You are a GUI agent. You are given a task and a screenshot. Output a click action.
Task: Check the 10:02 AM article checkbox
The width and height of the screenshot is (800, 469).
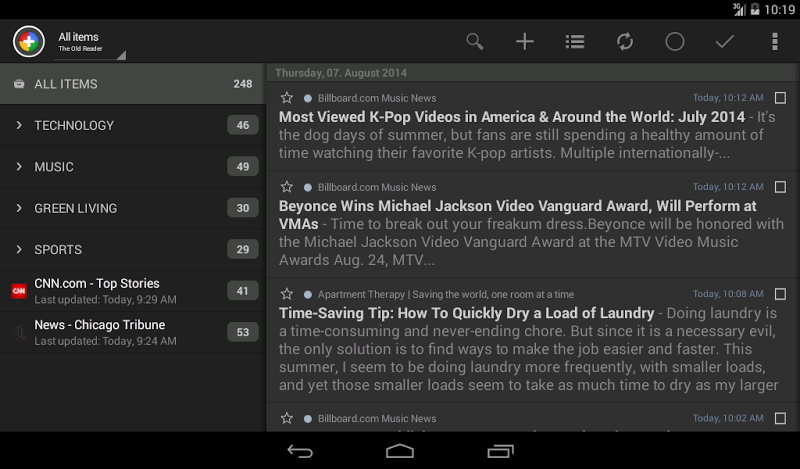(780, 418)
